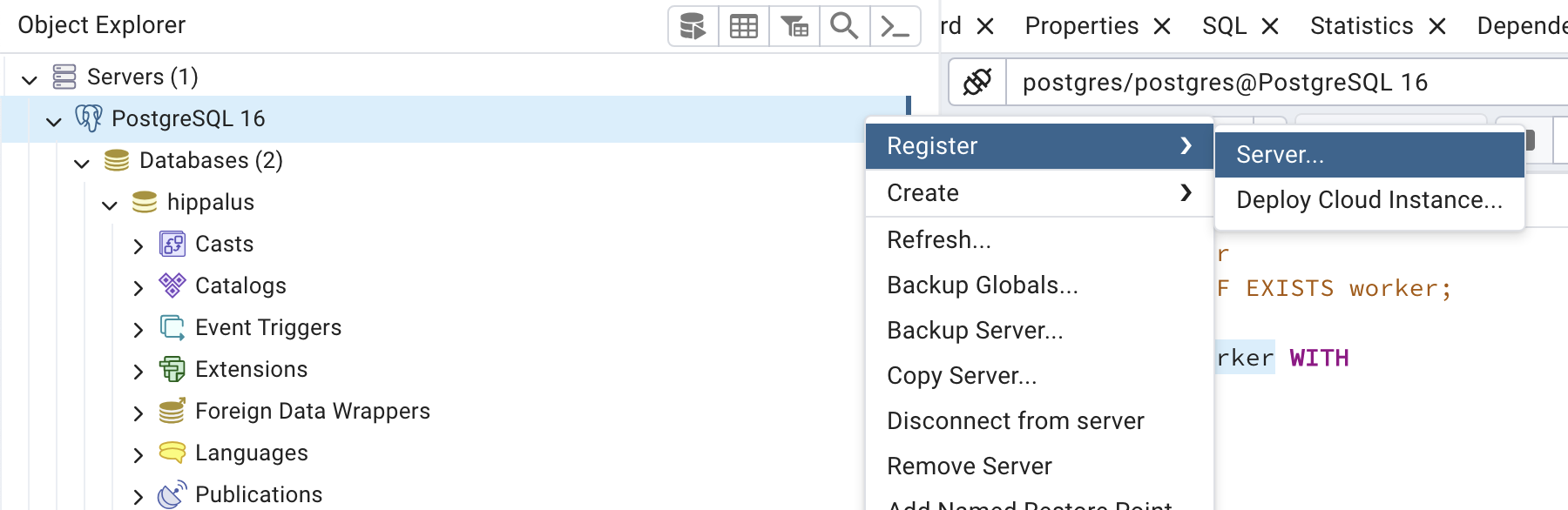1568x510 pixels.
Task: Close the Statistics tab
Action: point(1437,27)
